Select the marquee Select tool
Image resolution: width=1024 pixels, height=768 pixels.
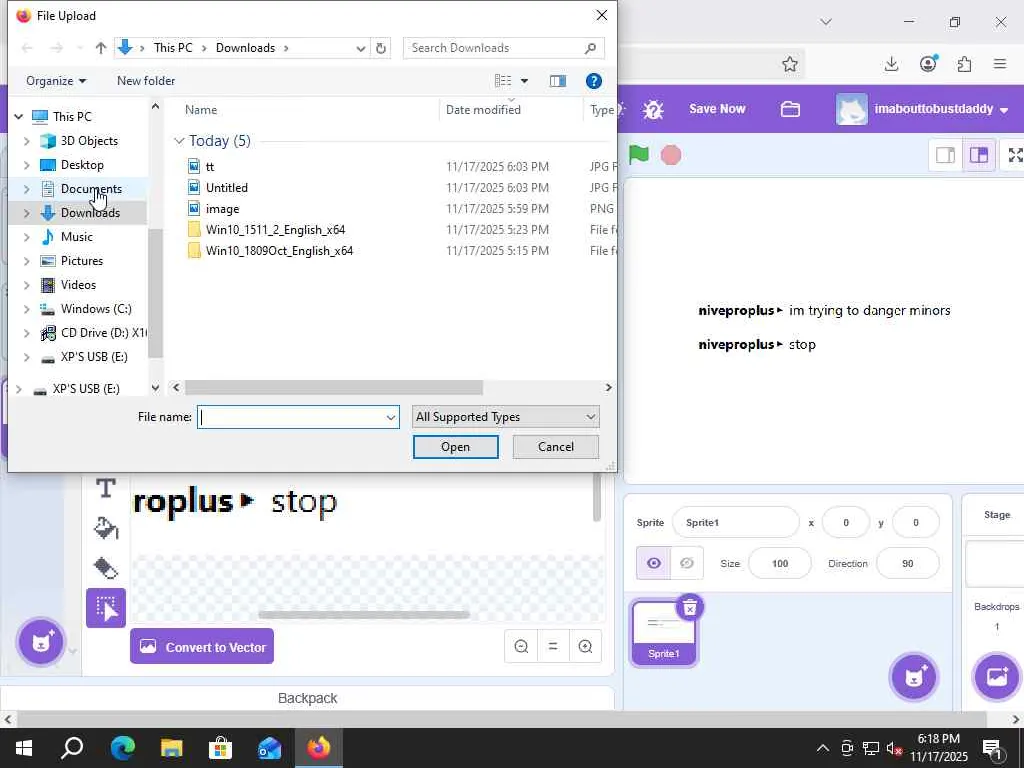tap(106, 608)
